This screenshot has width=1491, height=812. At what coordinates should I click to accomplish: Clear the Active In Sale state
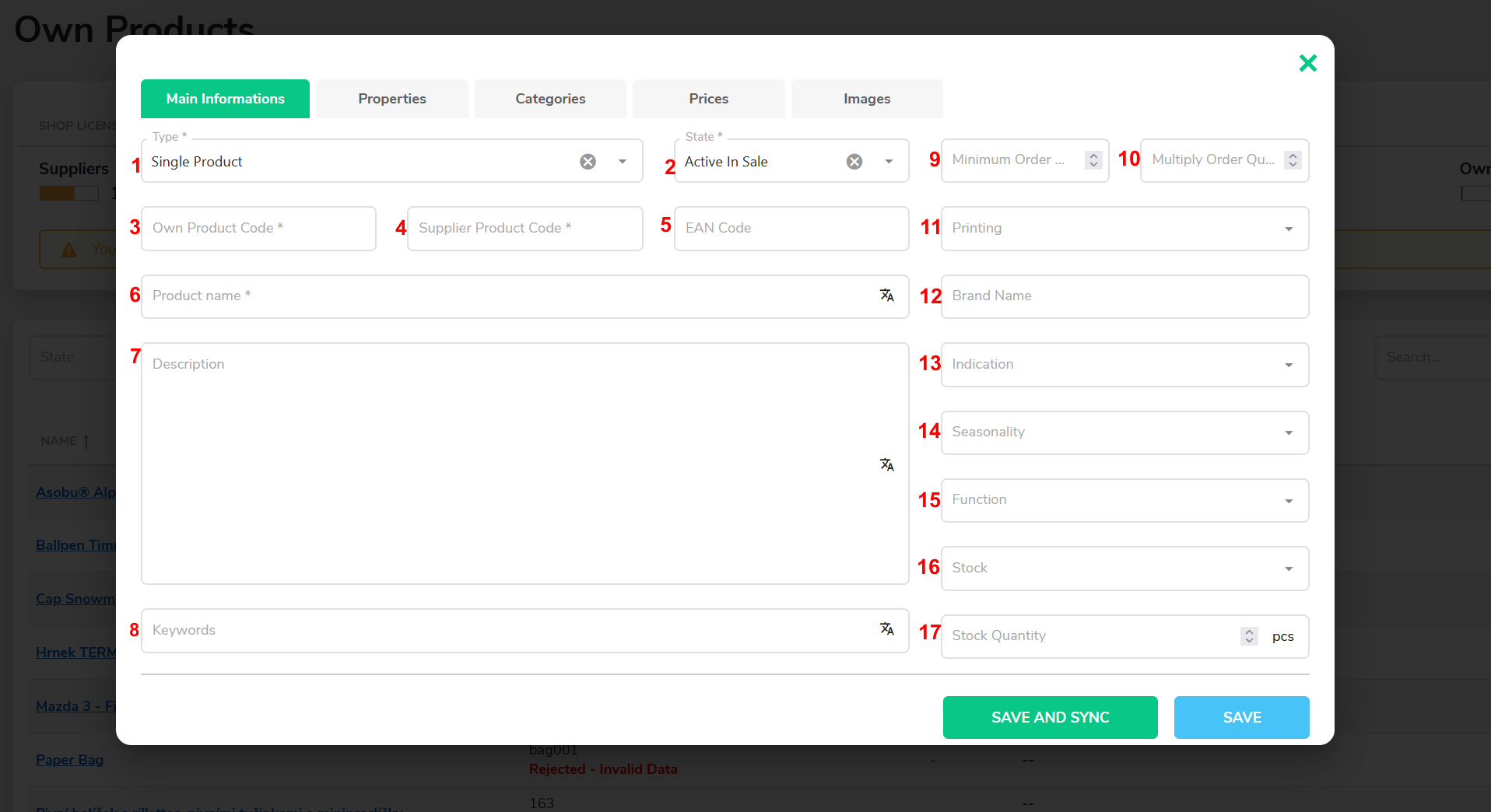pos(854,161)
